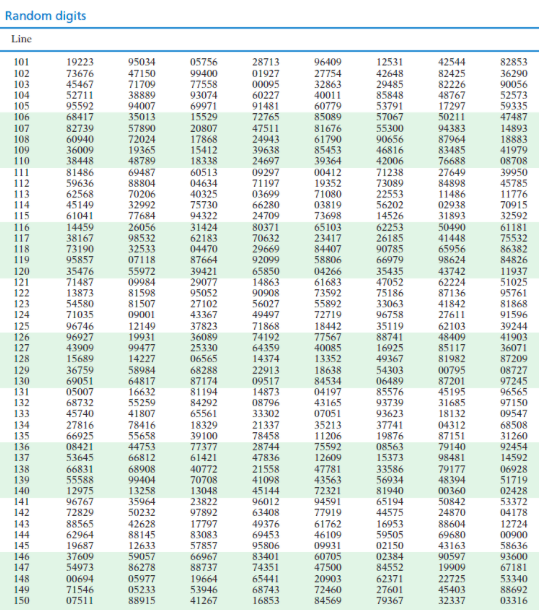Click value 08421 in line 136

[80, 447]
